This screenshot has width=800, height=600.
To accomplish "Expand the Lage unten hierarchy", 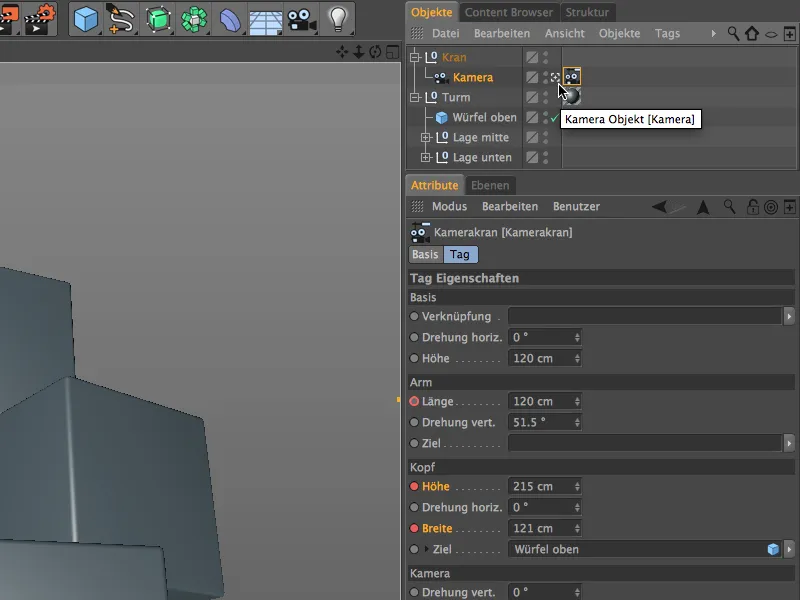I will click(426, 158).
